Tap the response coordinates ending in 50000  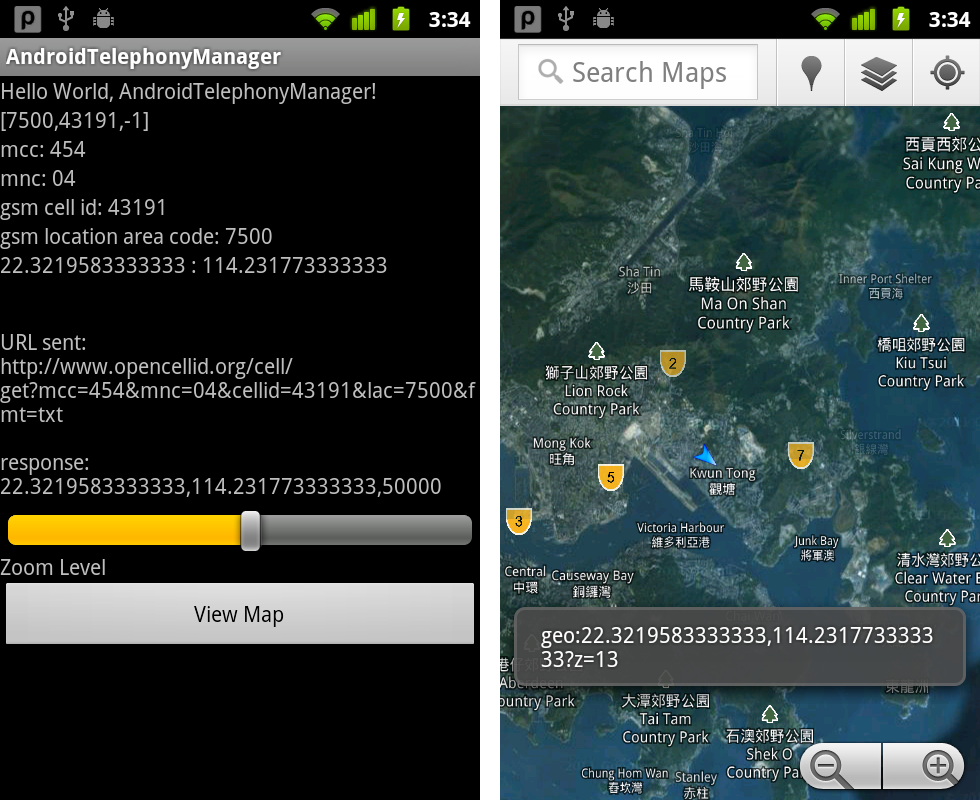[x=221, y=486]
